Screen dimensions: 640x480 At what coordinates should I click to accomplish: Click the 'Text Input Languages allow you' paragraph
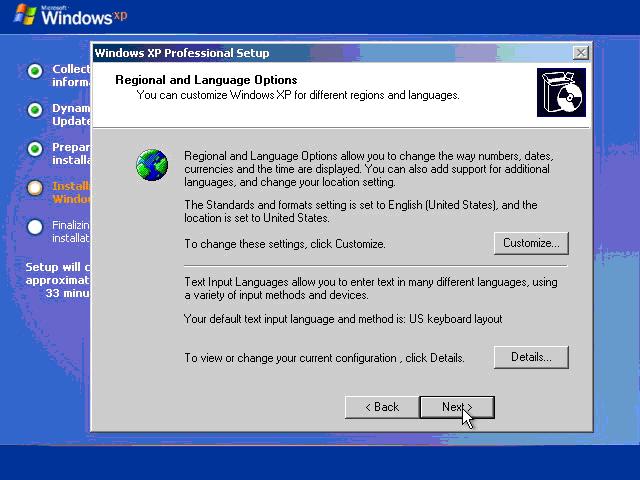coord(371,288)
